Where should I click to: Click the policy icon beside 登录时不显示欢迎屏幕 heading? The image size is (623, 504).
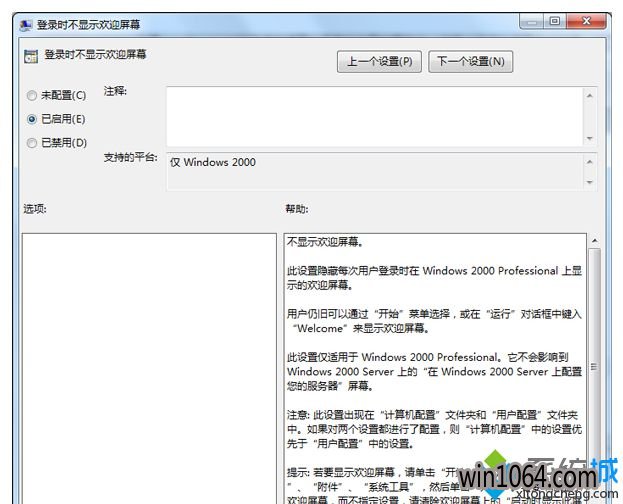[x=31, y=56]
